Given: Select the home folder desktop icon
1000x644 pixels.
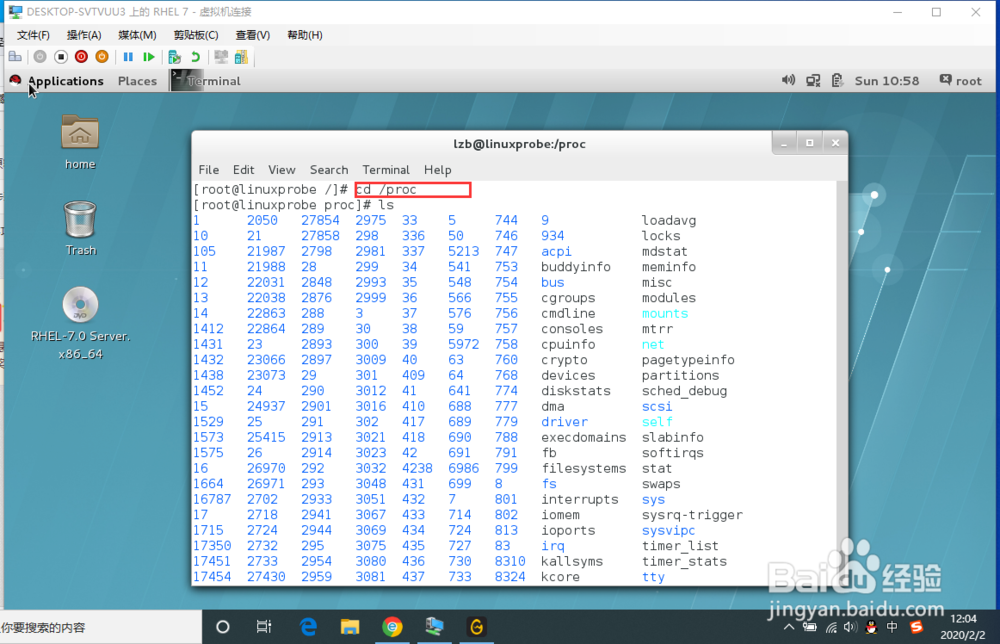Looking at the screenshot, I should (80, 142).
